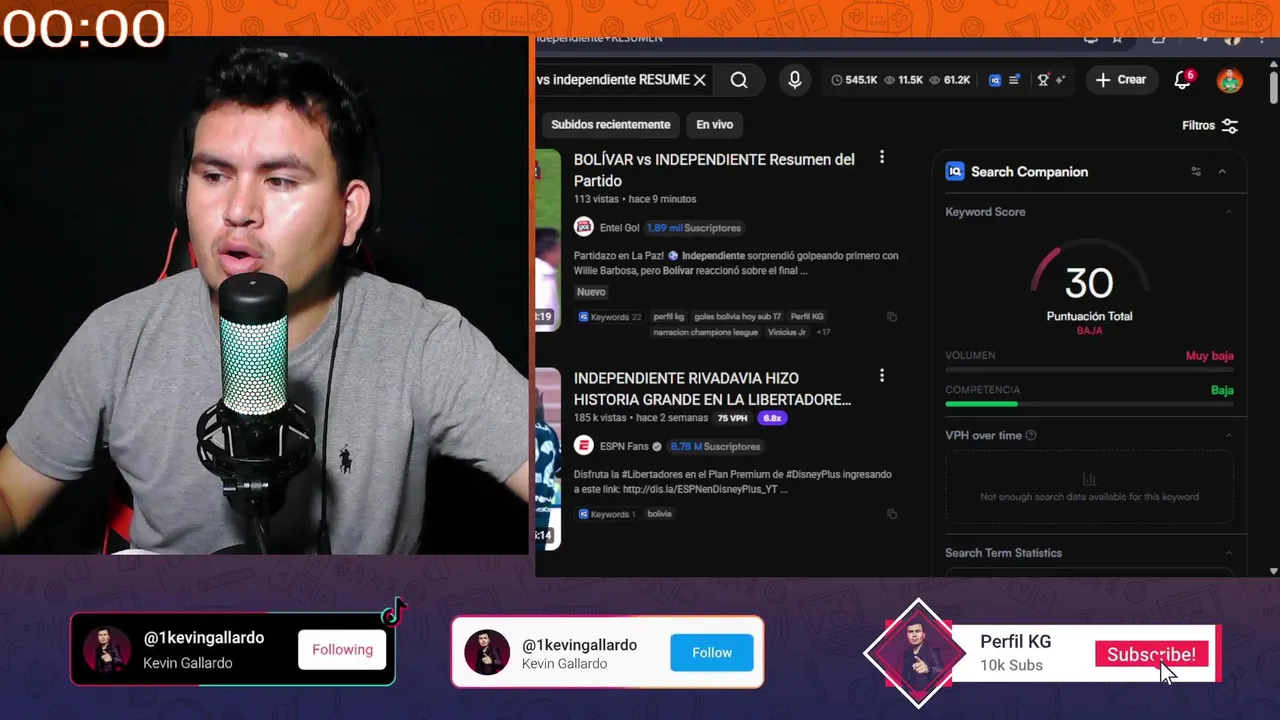1280x720 pixels.
Task: Select the 'Subidos recientemente' filter chip
Action: coord(610,125)
